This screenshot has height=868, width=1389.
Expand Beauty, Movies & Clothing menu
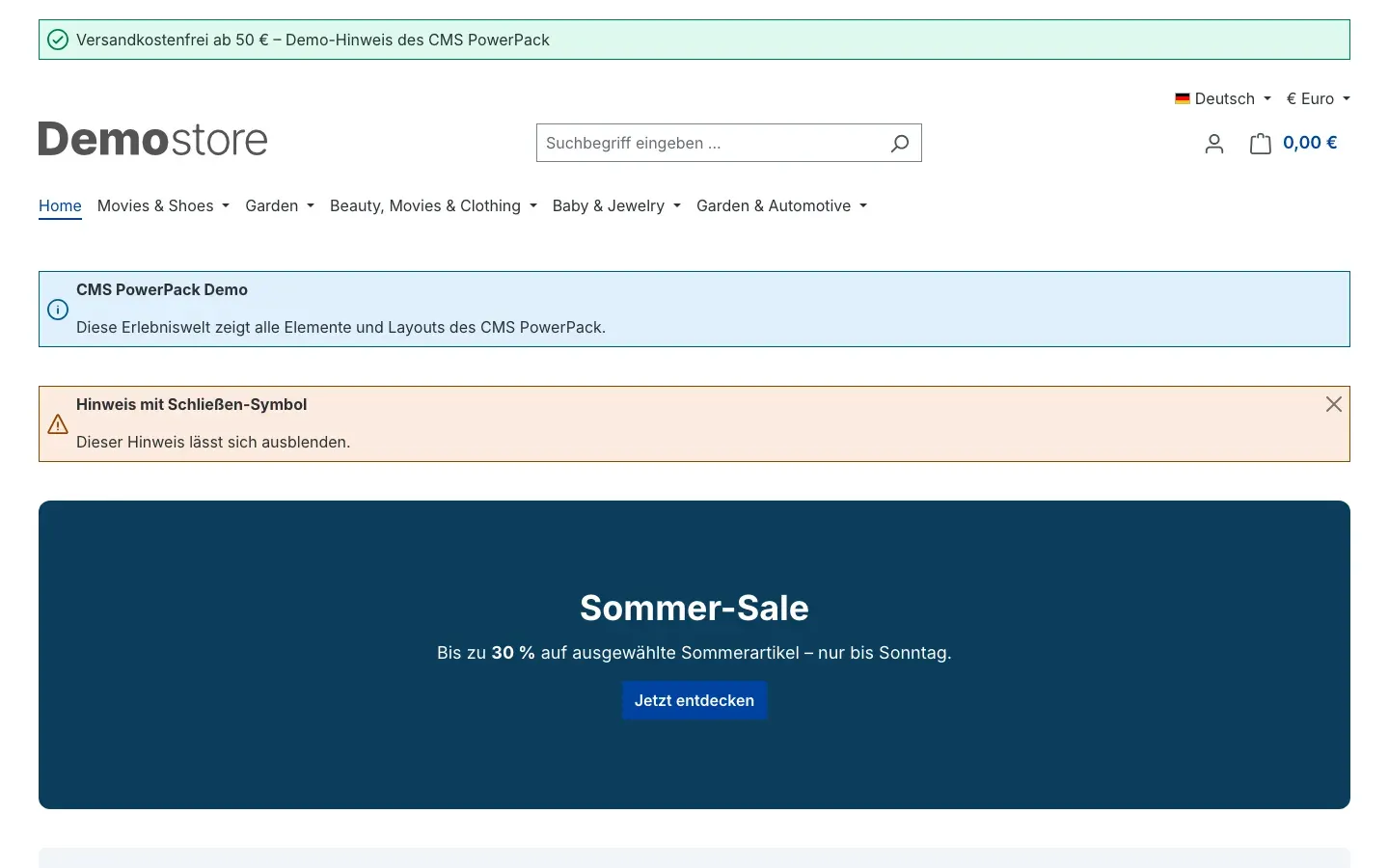coord(433,205)
